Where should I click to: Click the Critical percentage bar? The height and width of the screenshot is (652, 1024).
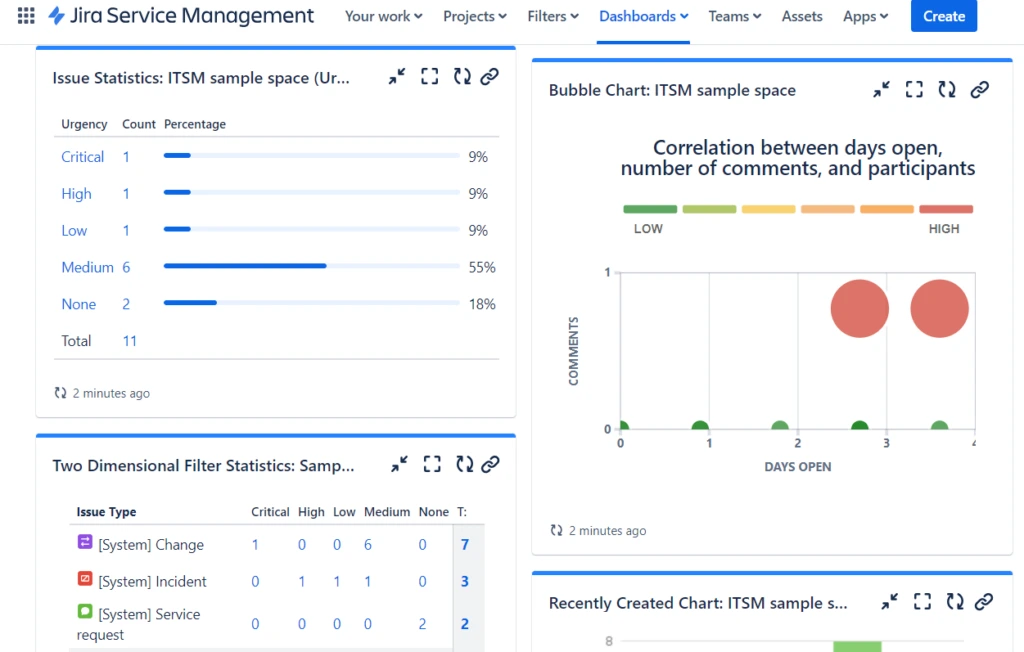pos(312,155)
